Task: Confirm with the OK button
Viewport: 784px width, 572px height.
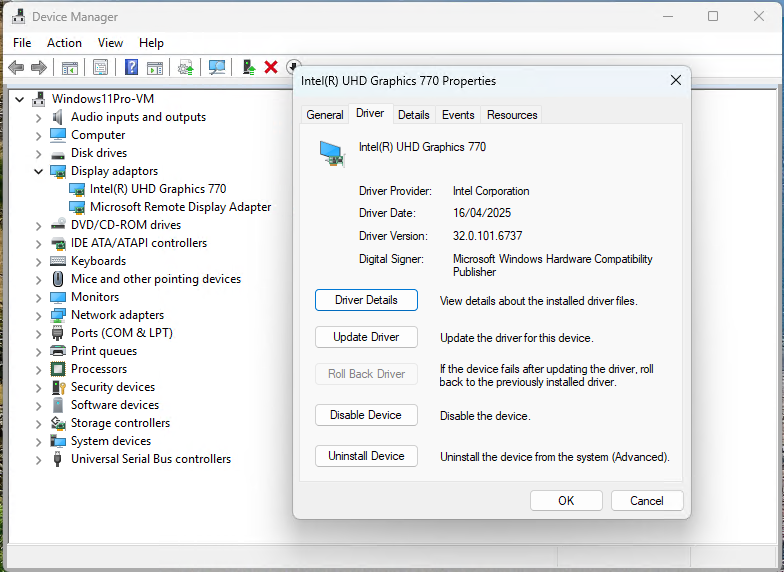Action: tap(566, 500)
